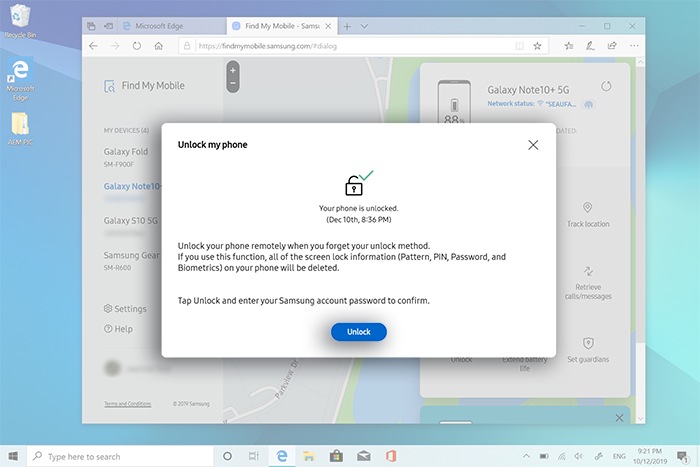700x467 pixels.
Task: Refresh device status icon
Action: click(606, 86)
